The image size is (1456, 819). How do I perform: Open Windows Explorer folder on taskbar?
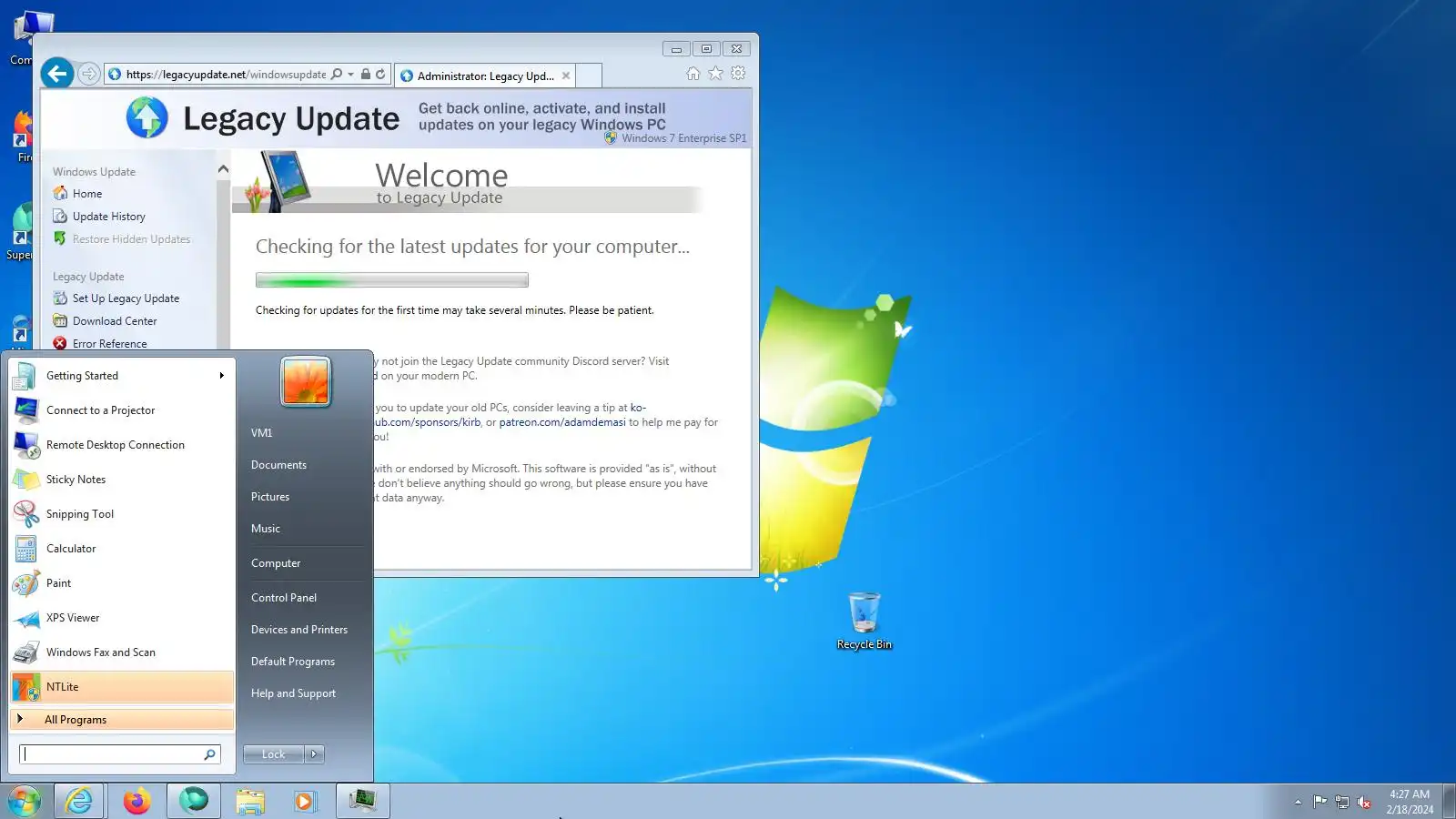click(250, 802)
